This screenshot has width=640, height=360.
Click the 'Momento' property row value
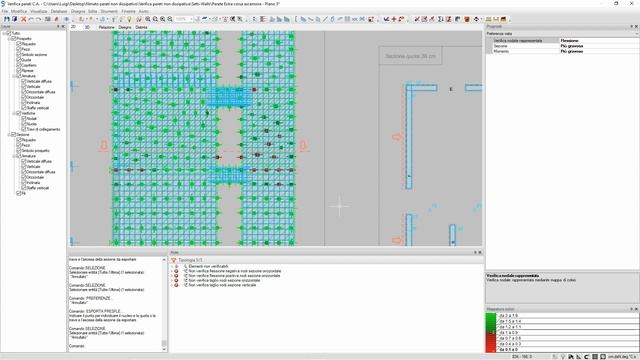(598, 51)
